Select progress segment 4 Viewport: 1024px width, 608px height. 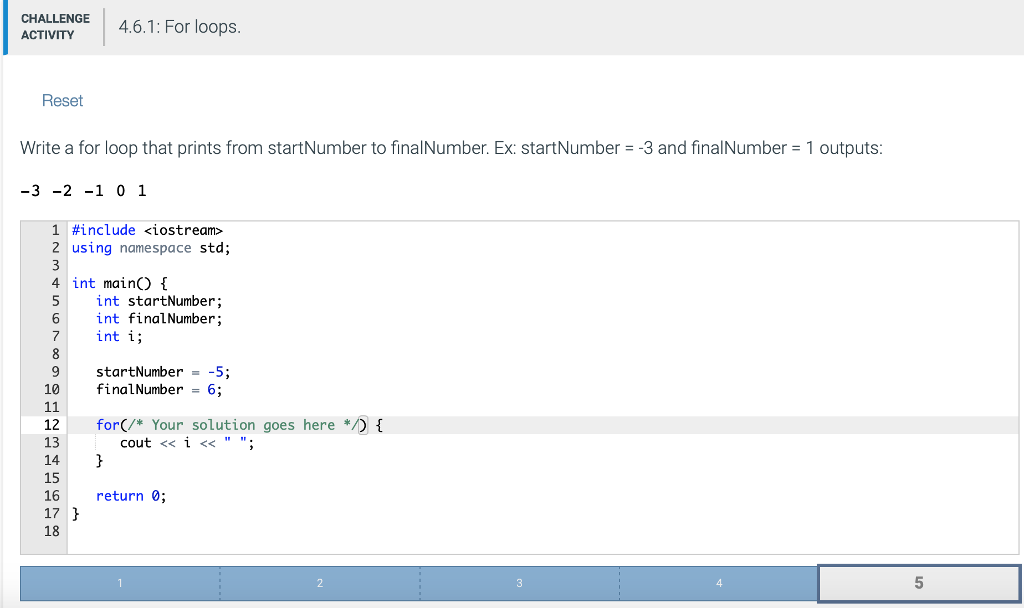click(x=719, y=582)
